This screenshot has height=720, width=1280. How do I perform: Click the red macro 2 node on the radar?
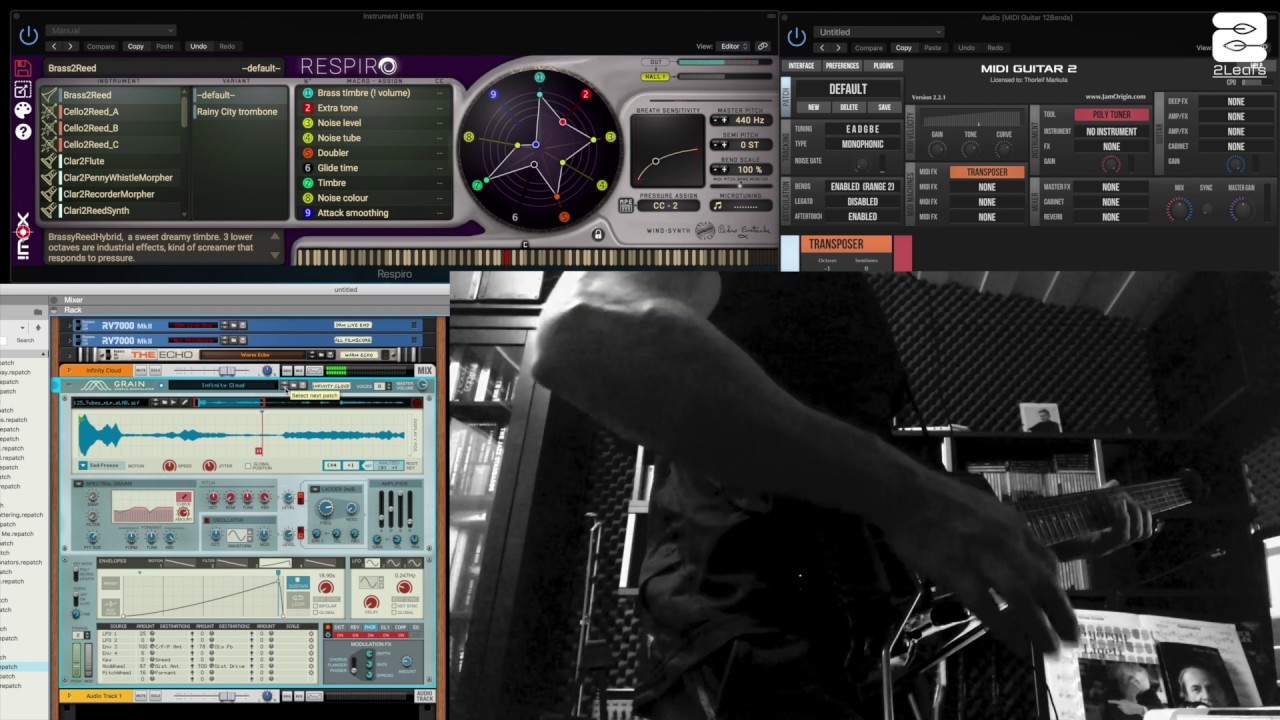(x=586, y=95)
